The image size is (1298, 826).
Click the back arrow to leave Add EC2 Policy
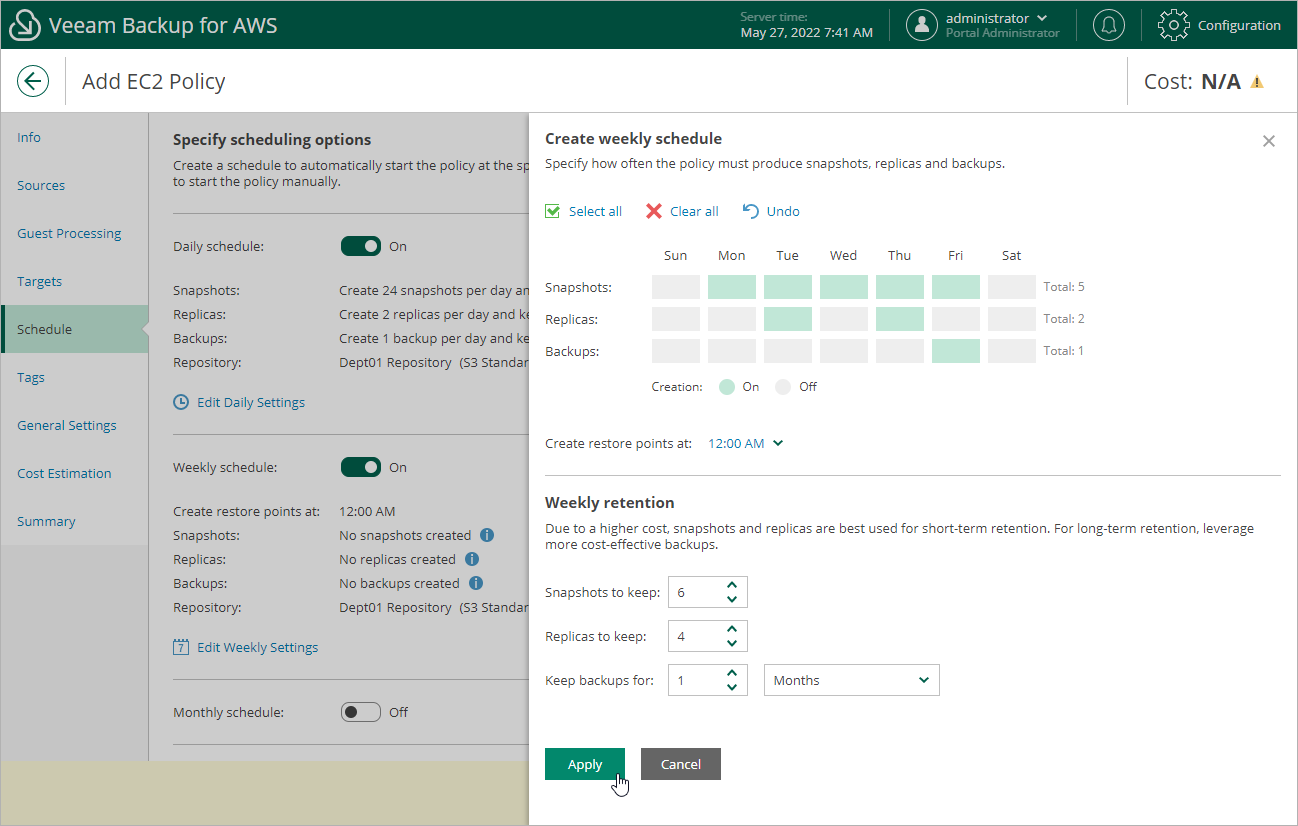click(x=33, y=81)
